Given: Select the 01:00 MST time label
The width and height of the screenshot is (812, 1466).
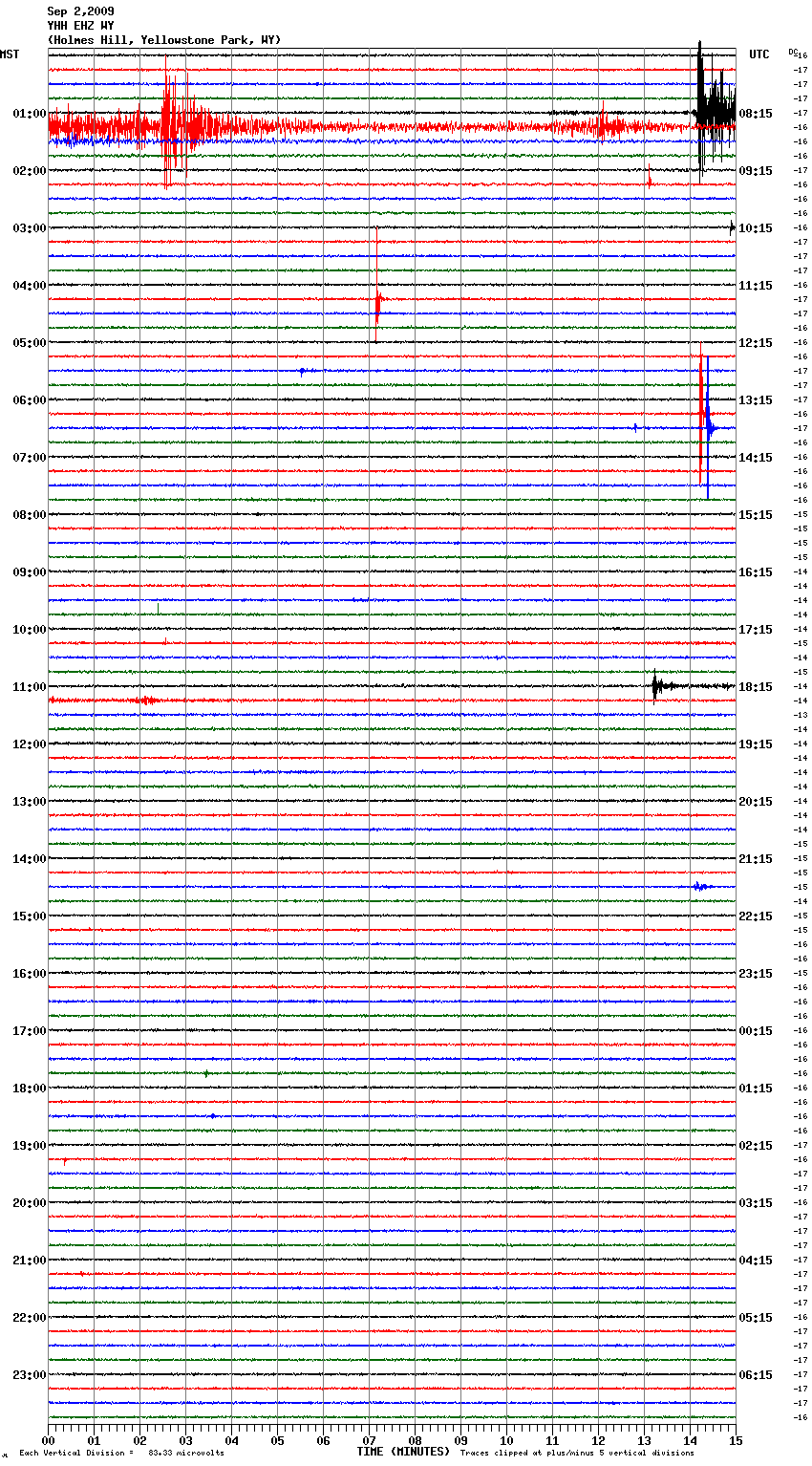Looking at the screenshot, I should (x=30, y=114).
